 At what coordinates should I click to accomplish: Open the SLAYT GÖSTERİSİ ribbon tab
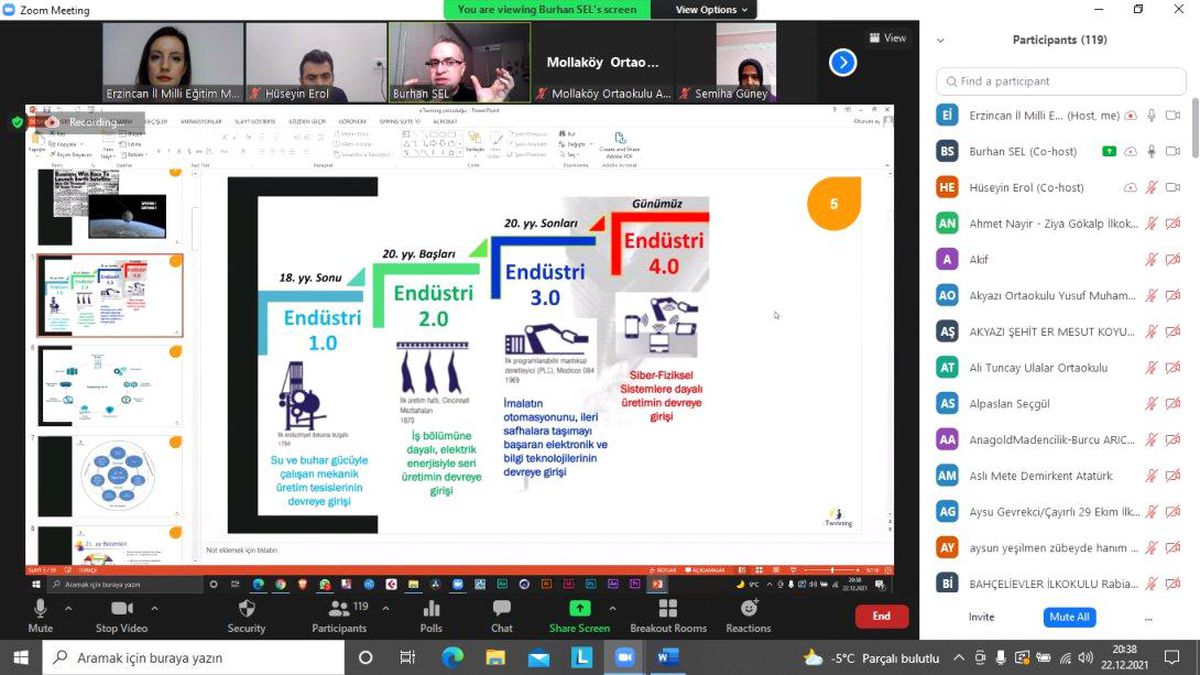click(x=256, y=121)
